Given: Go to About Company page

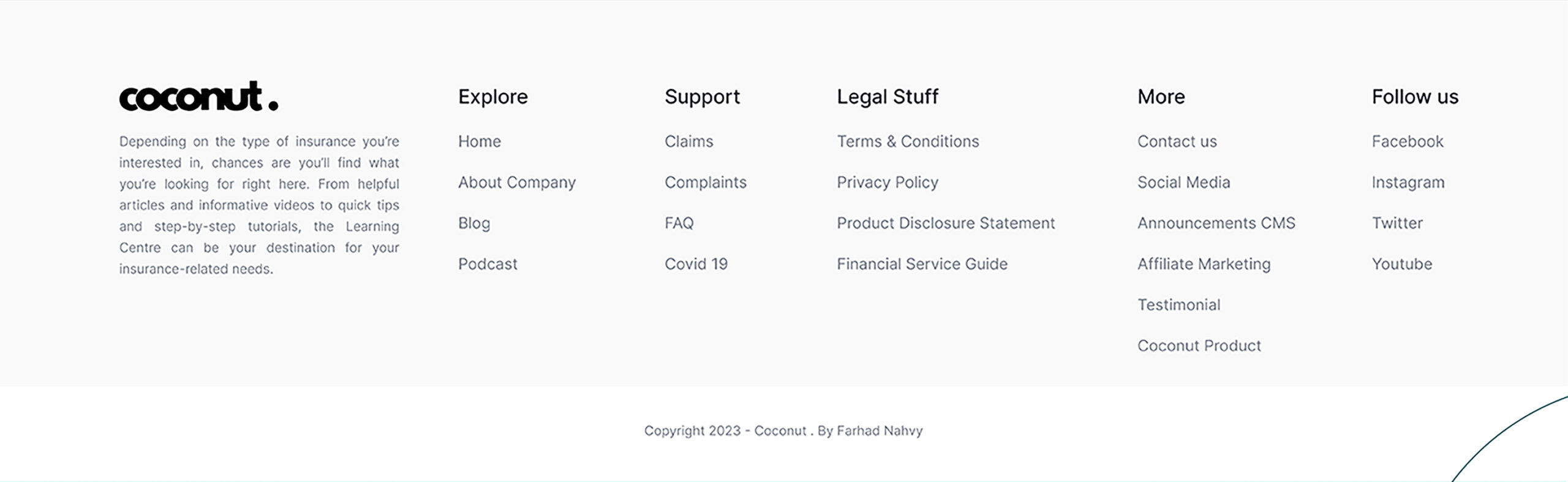Looking at the screenshot, I should [517, 183].
